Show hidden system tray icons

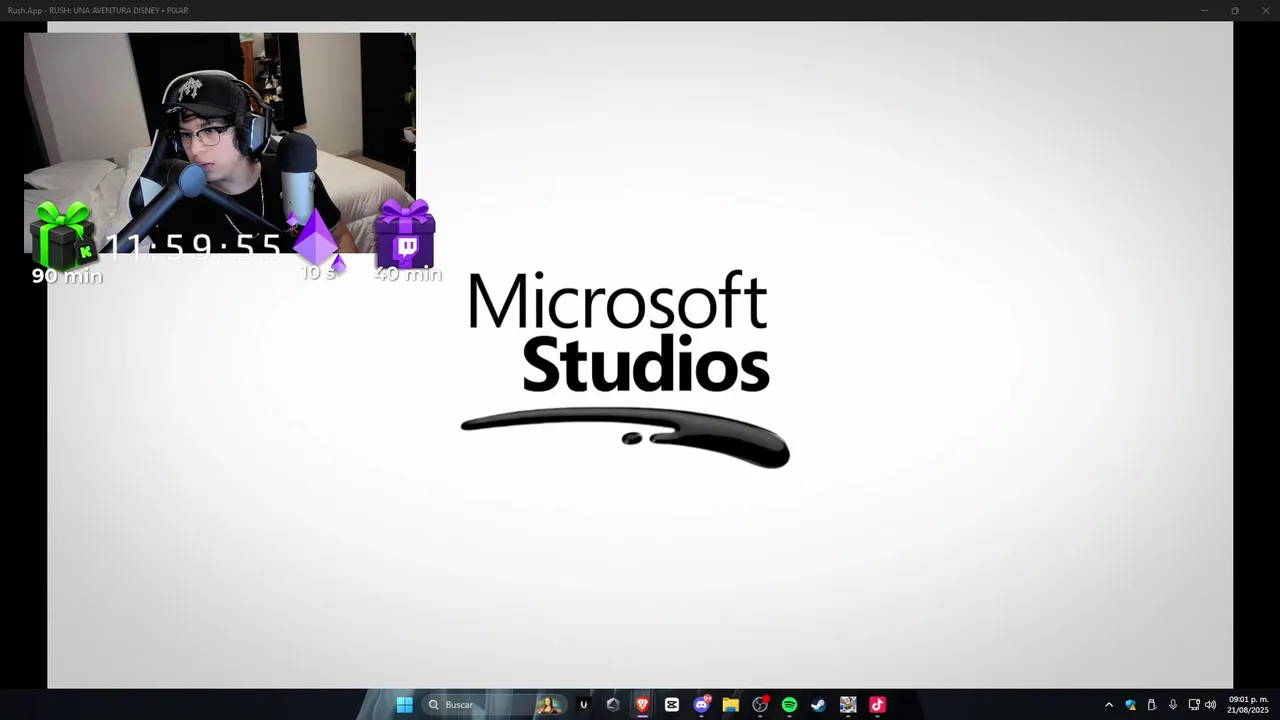(x=1108, y=705)
